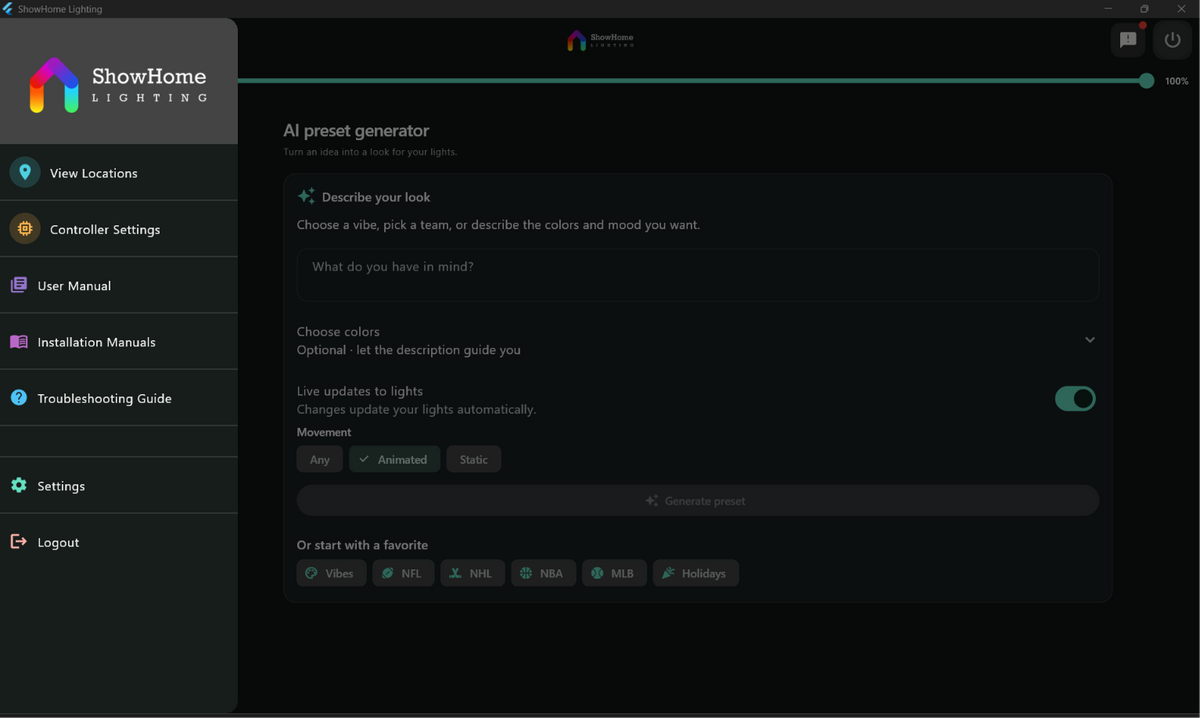This screenshot has height=718, width=1200.
Task: Pick the NHL favorite chip
Action: tap(473, 573)
